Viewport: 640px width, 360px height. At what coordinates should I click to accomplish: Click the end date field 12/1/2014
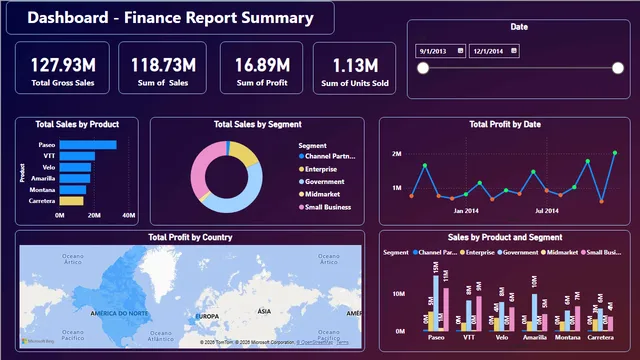point(494,51)
